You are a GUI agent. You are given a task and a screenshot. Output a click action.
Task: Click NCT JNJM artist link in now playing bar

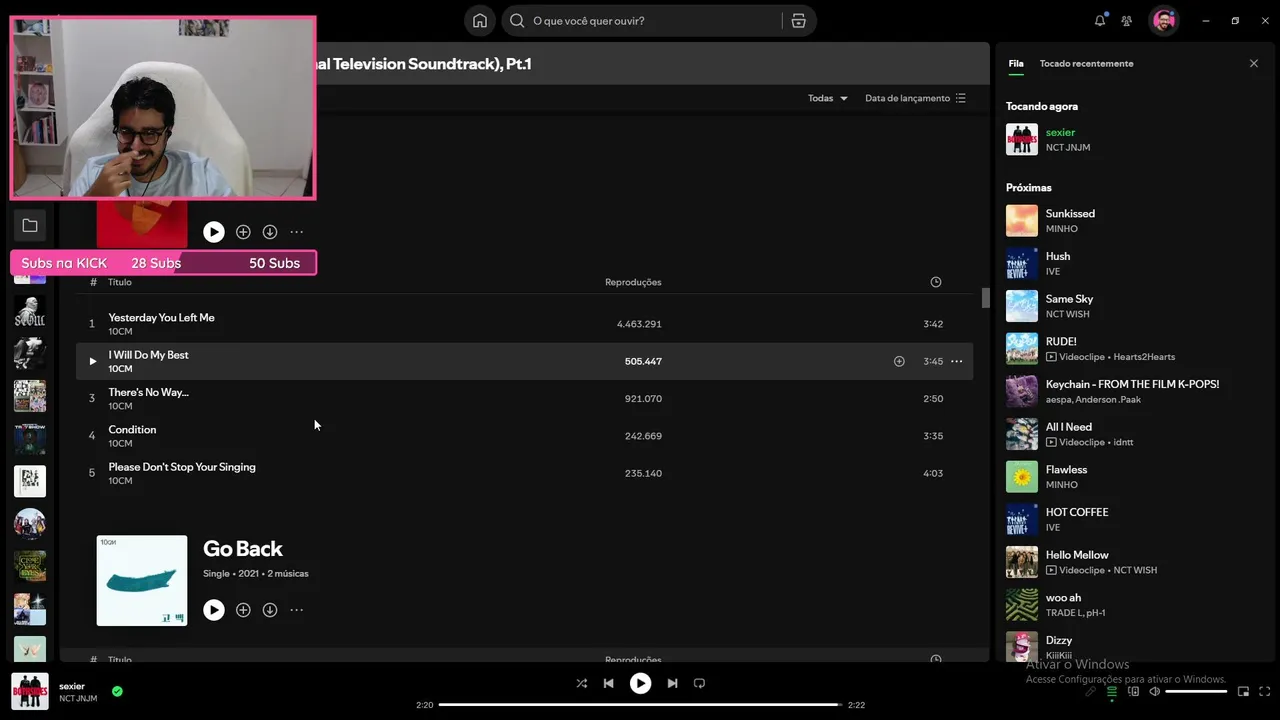point(78,699)
